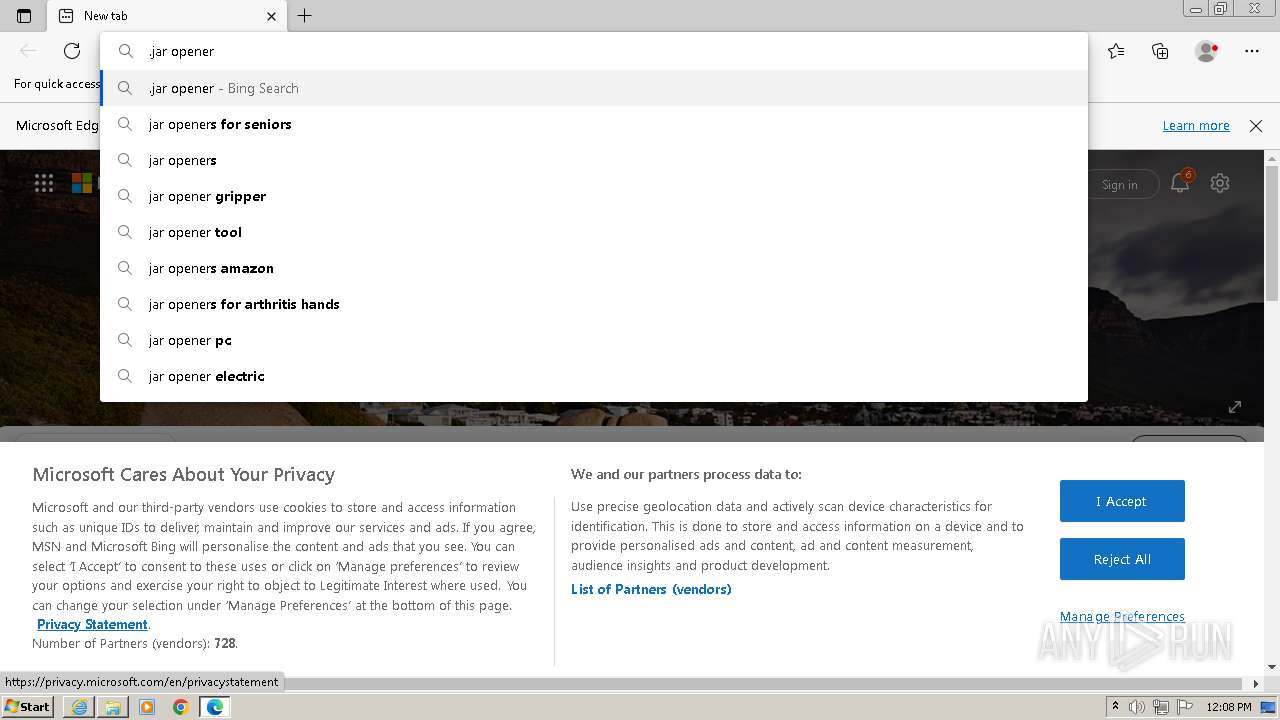
Task: Open the app launcher grid icon
Action: point(44,183)
